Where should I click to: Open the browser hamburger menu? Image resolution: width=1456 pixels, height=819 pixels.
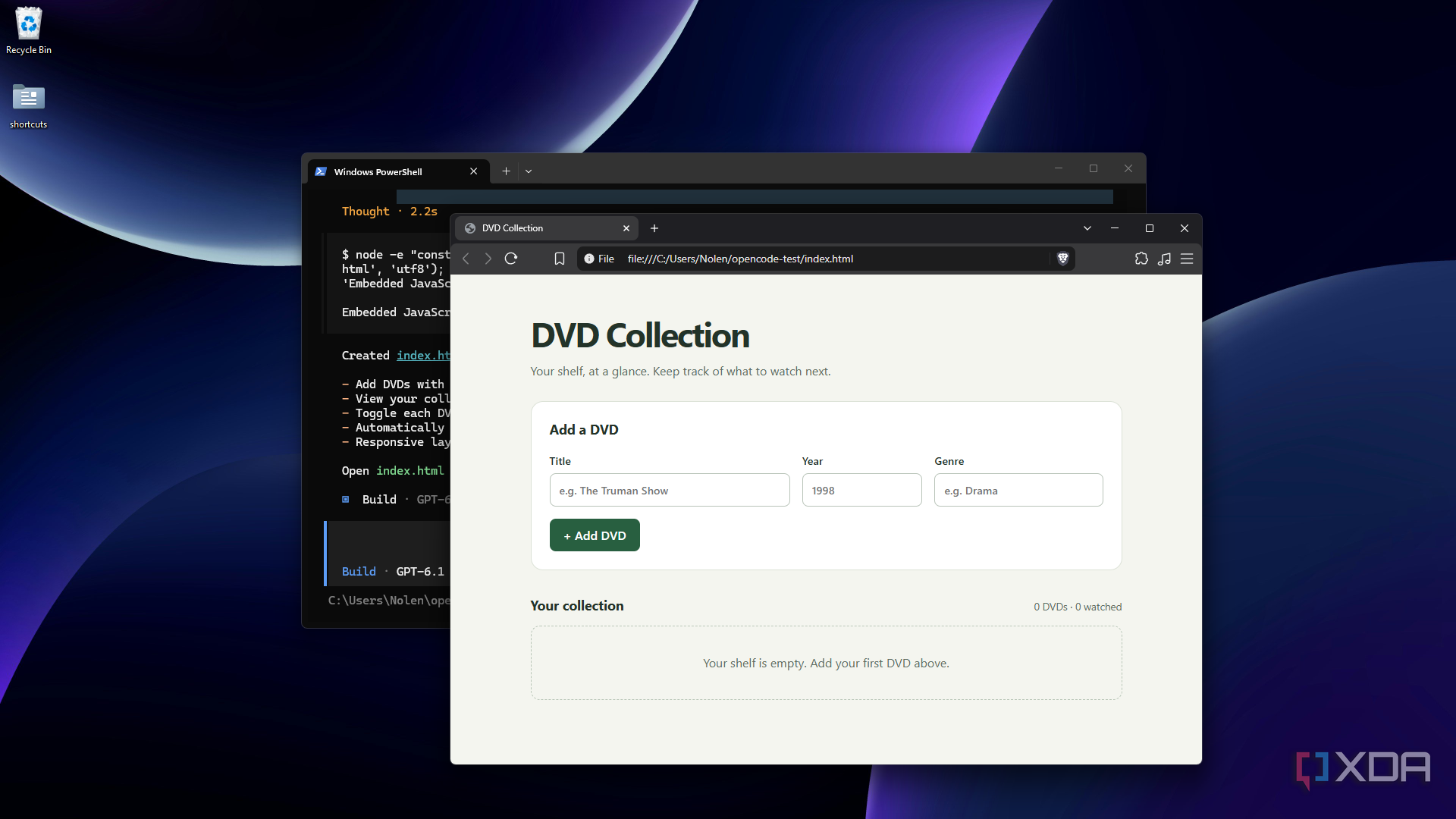(x=1187, y=259)
